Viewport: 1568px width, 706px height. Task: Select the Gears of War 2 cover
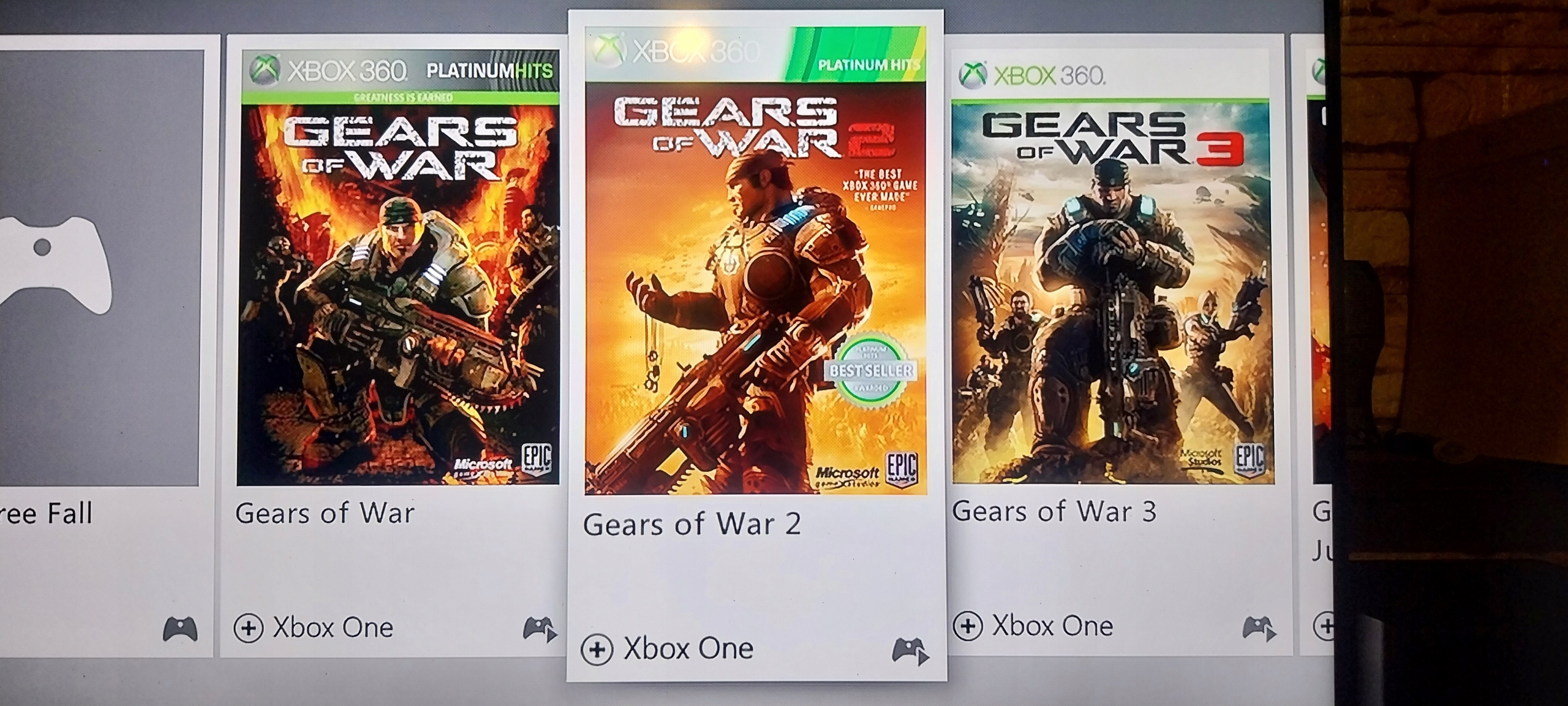coord(755,260)
